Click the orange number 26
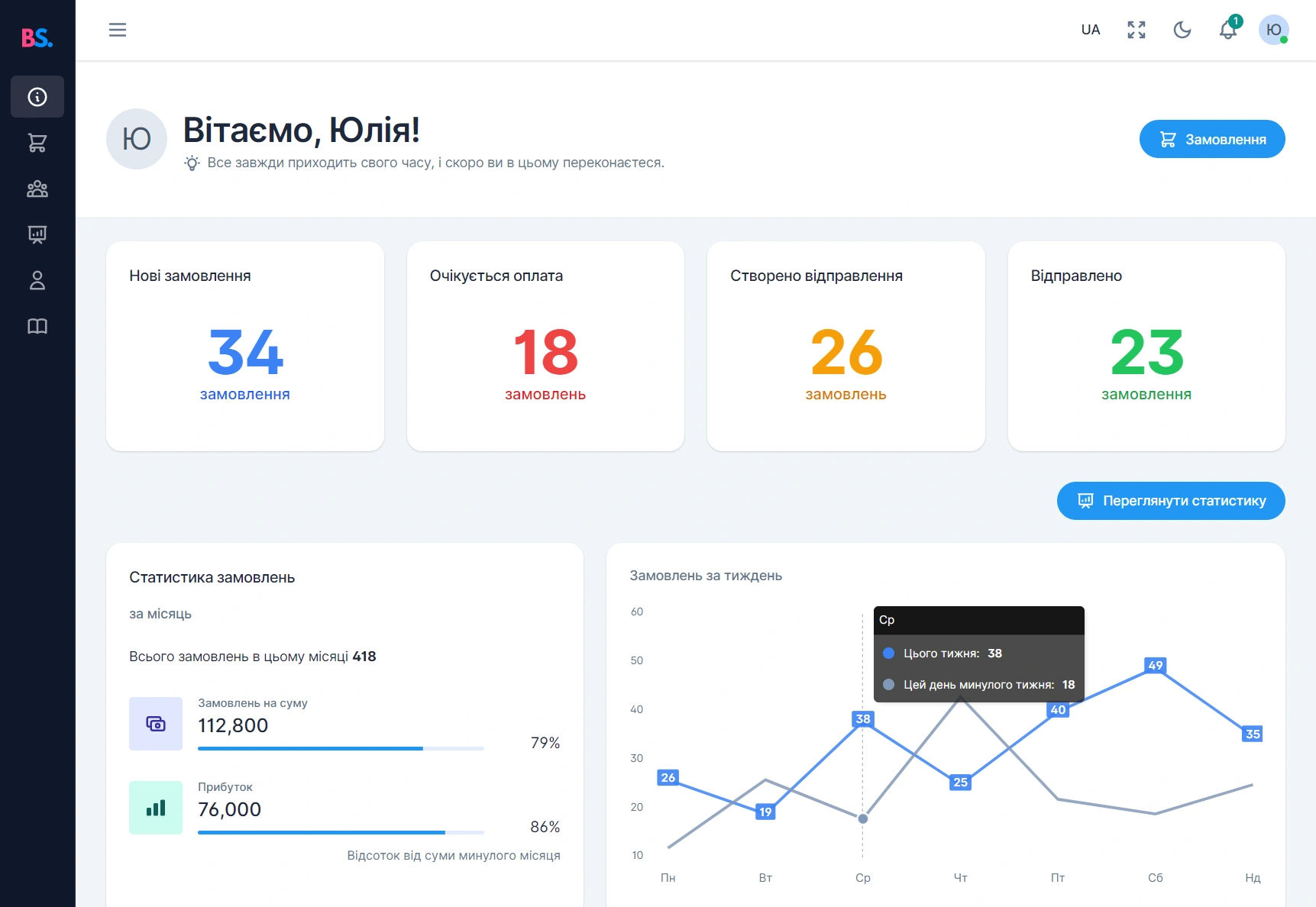Screen dimensions: 1316x907 [x=846, y=352]
